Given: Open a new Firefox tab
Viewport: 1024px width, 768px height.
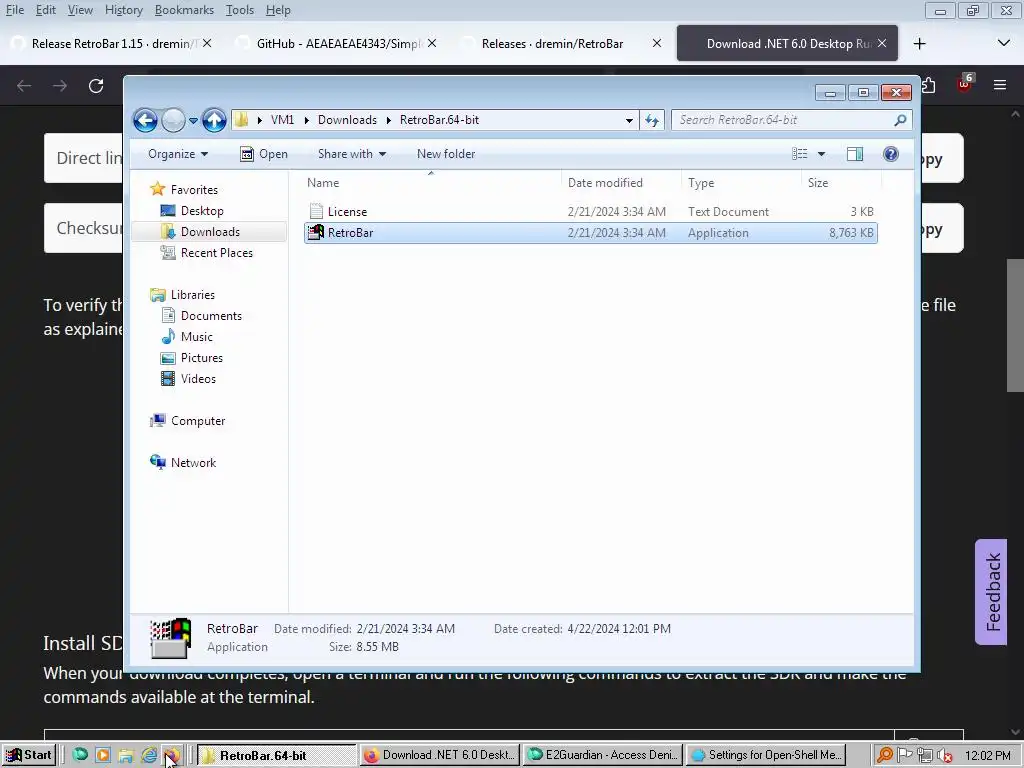Looking at the screenshot, I should tap(920, 44).
